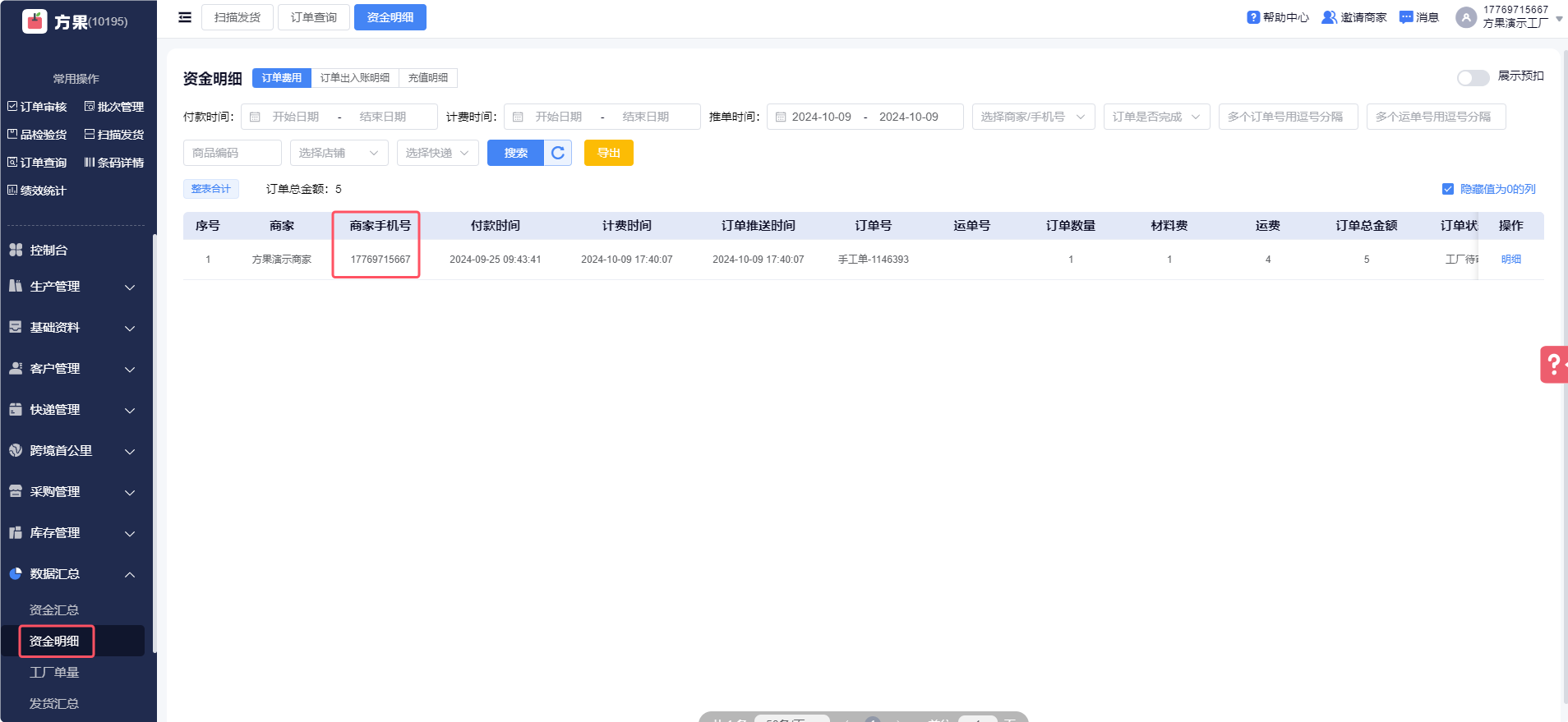Open the 订单是否完成 dropdown
The image size is (1568, 722).
click(x=1156, y=117)
